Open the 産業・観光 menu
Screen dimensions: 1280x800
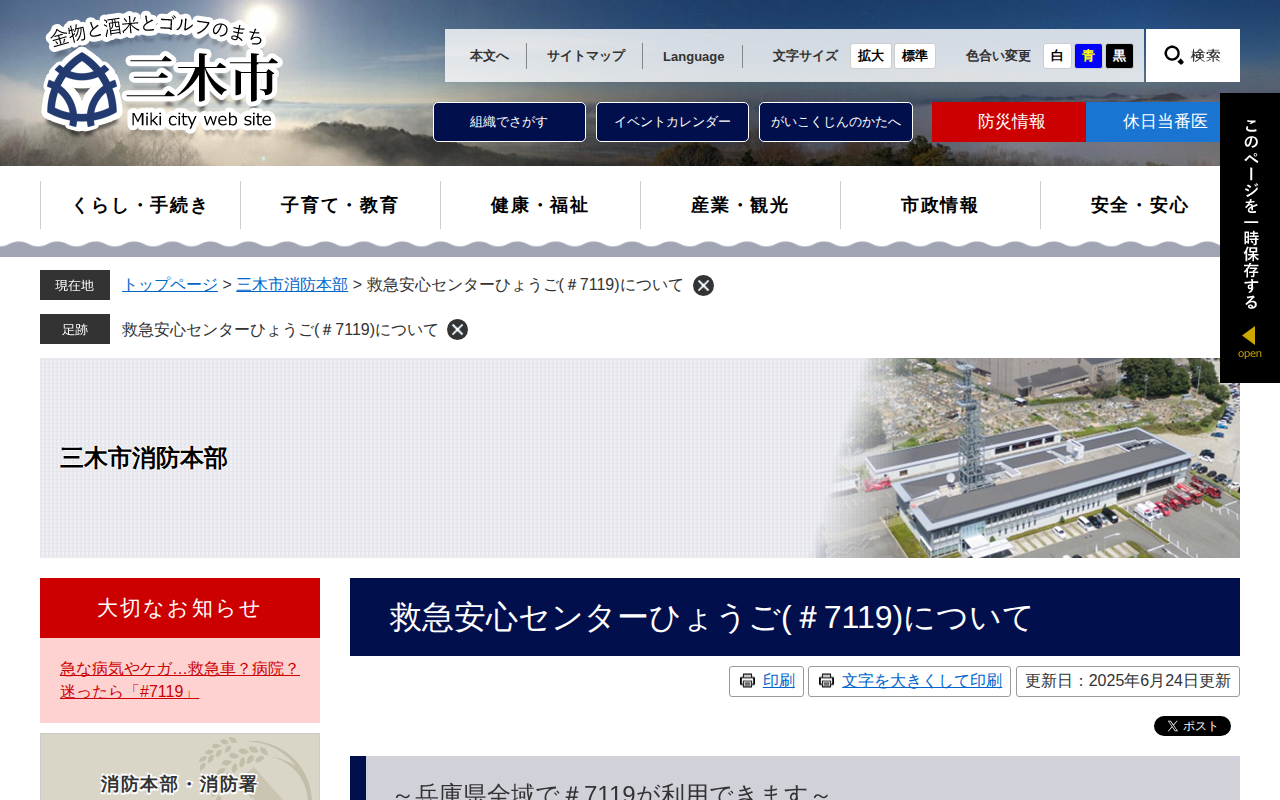click(740, 205)
